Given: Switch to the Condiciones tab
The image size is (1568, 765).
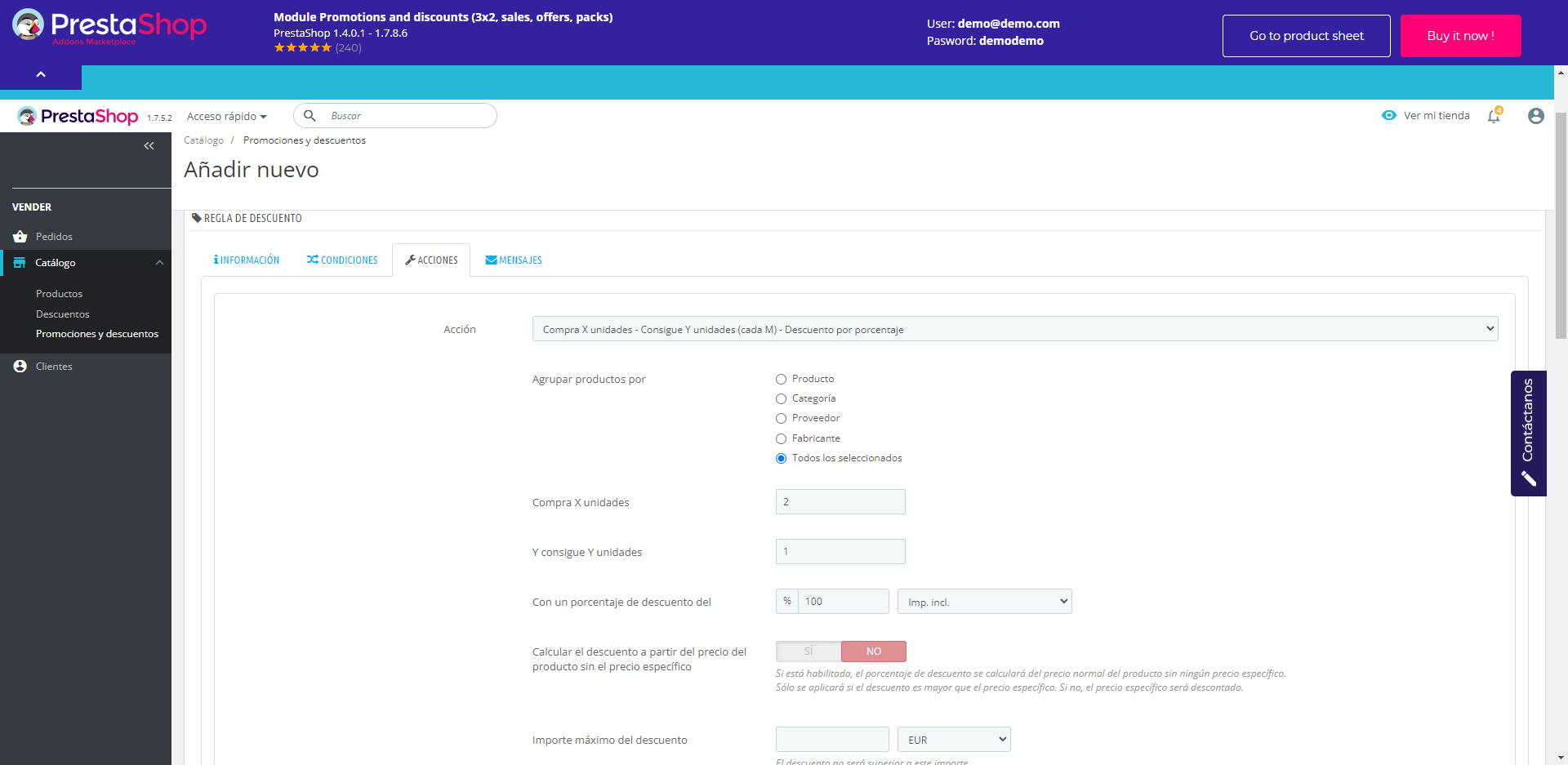Looking at the screenshot, I should (342, 260).
